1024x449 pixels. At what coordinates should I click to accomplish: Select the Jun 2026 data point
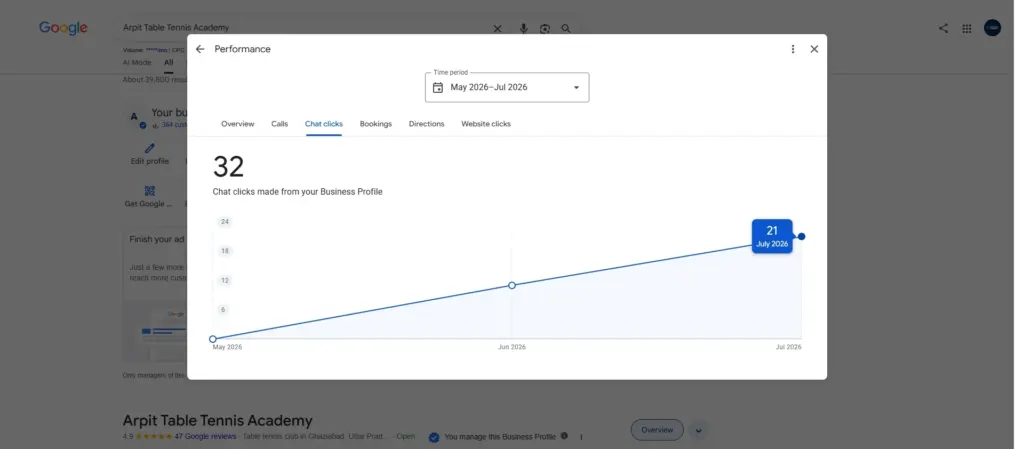coord(512,285)
